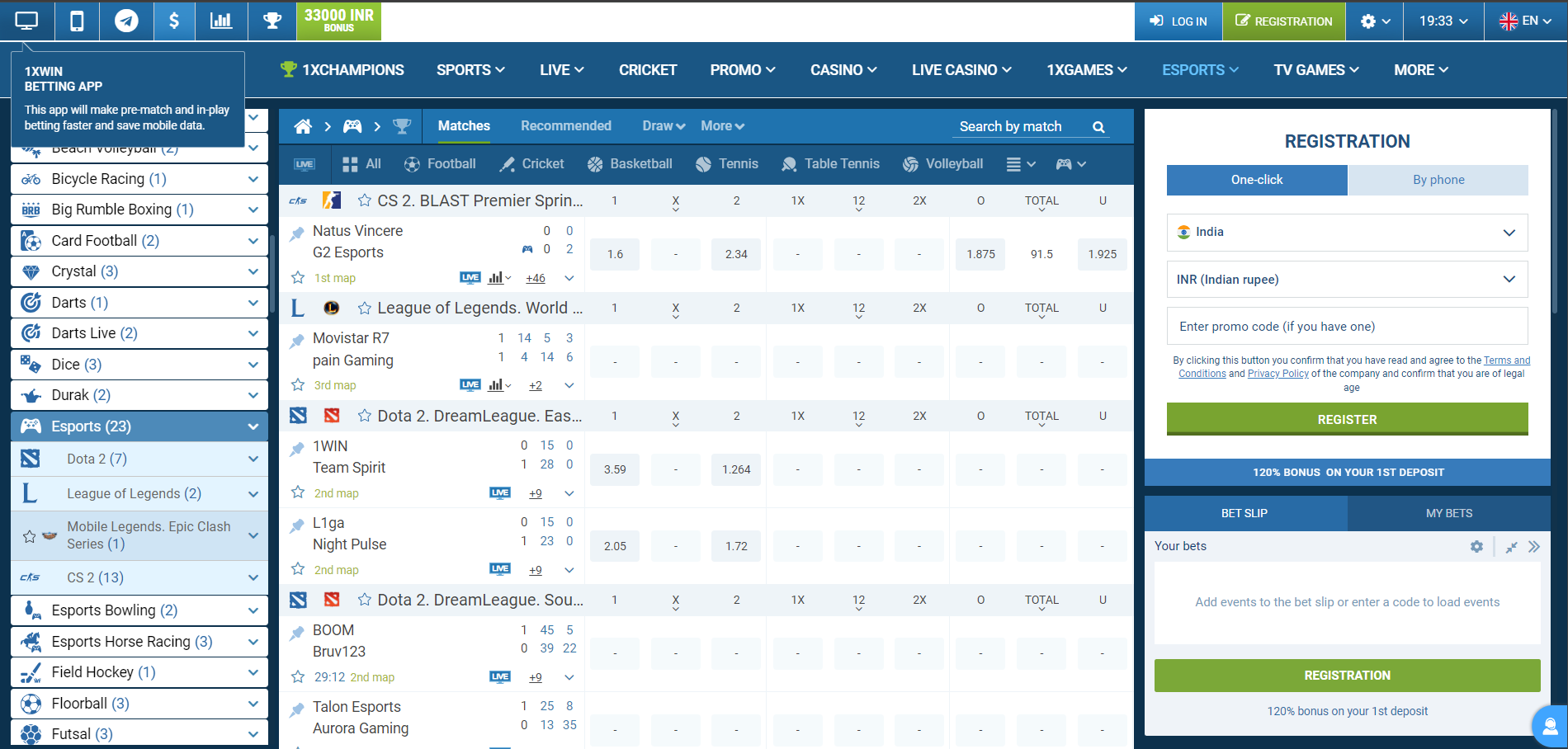Click the bet slip settings gear icon
Screen dimensions: 1568x749
[x=1476, y=546]
